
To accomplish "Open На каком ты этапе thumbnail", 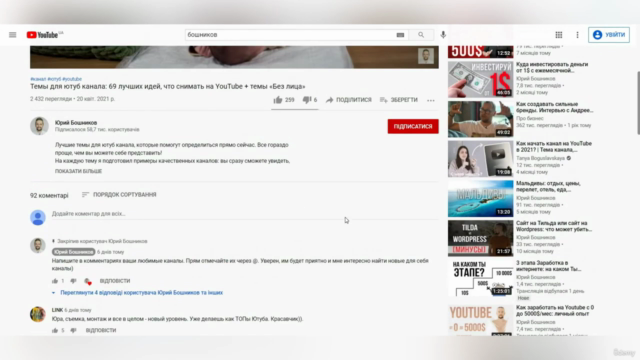I will pyautogui.click(x=480, y=278).
